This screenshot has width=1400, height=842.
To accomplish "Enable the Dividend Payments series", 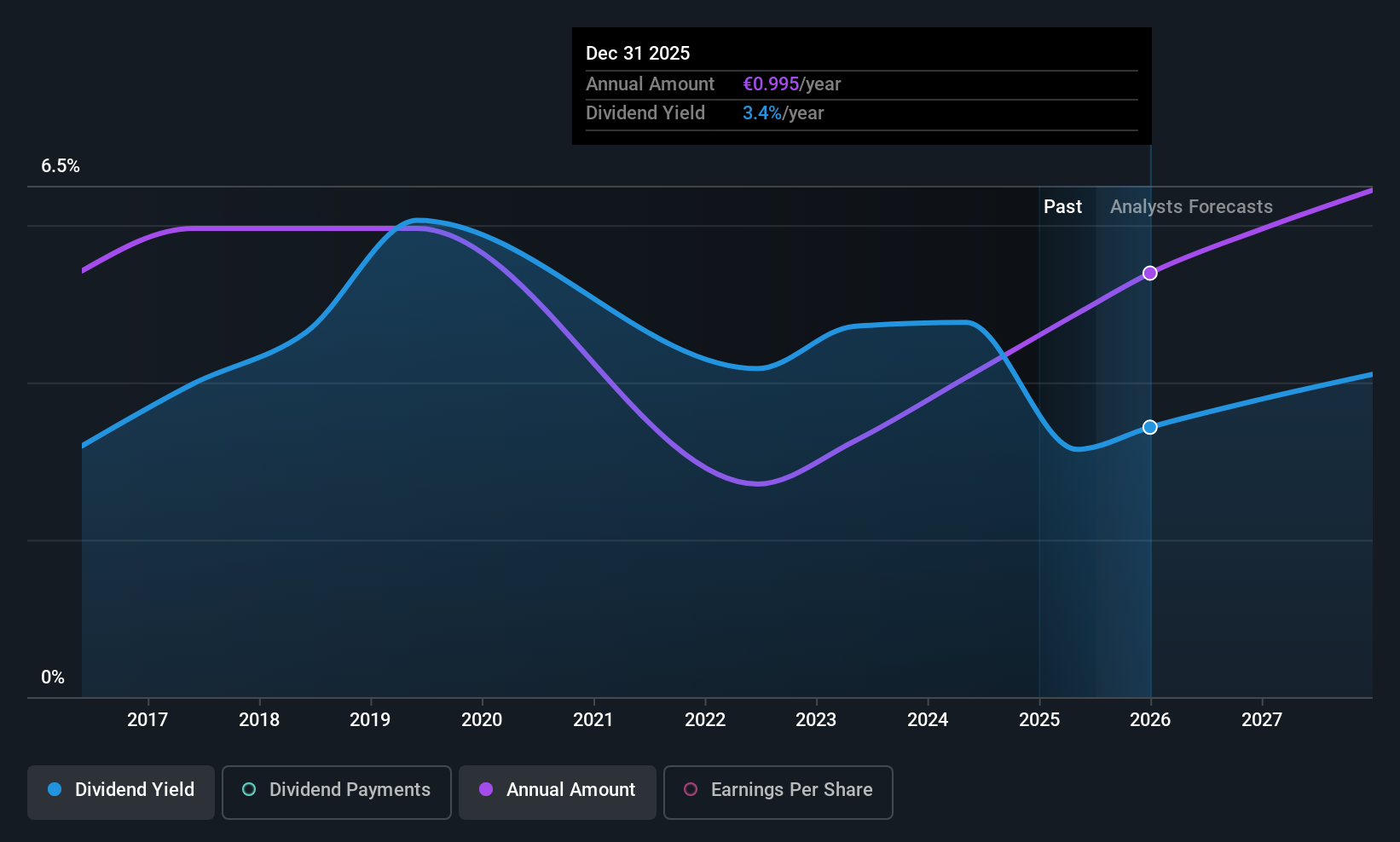I will click(x=337, y=793).
